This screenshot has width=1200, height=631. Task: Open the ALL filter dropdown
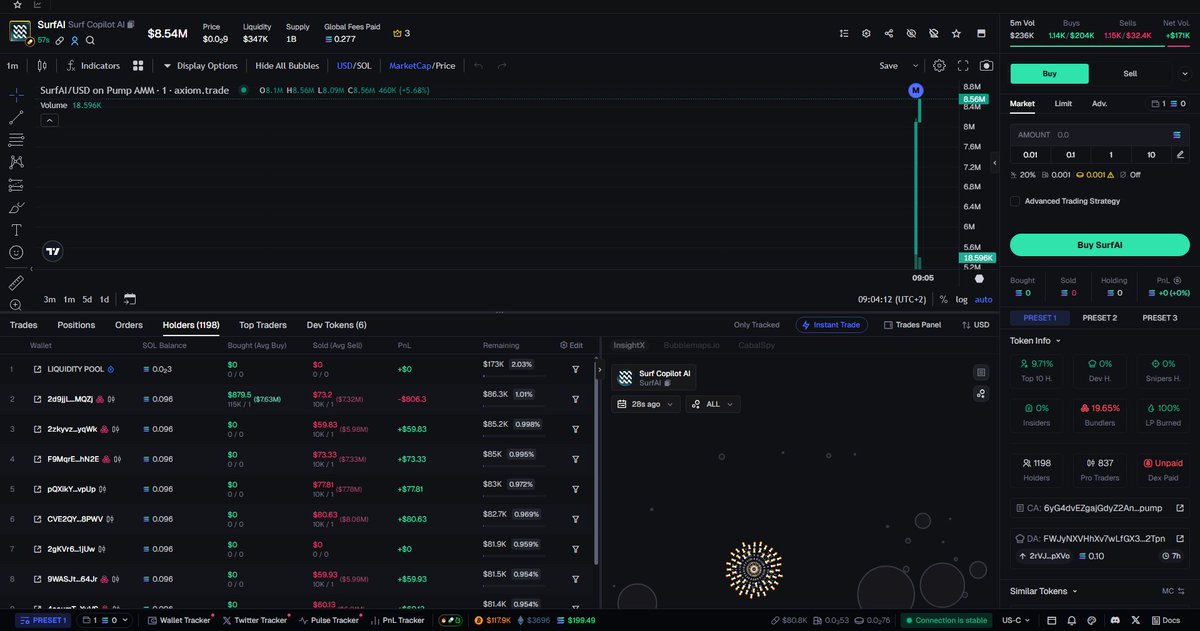[x=713, y=404]
